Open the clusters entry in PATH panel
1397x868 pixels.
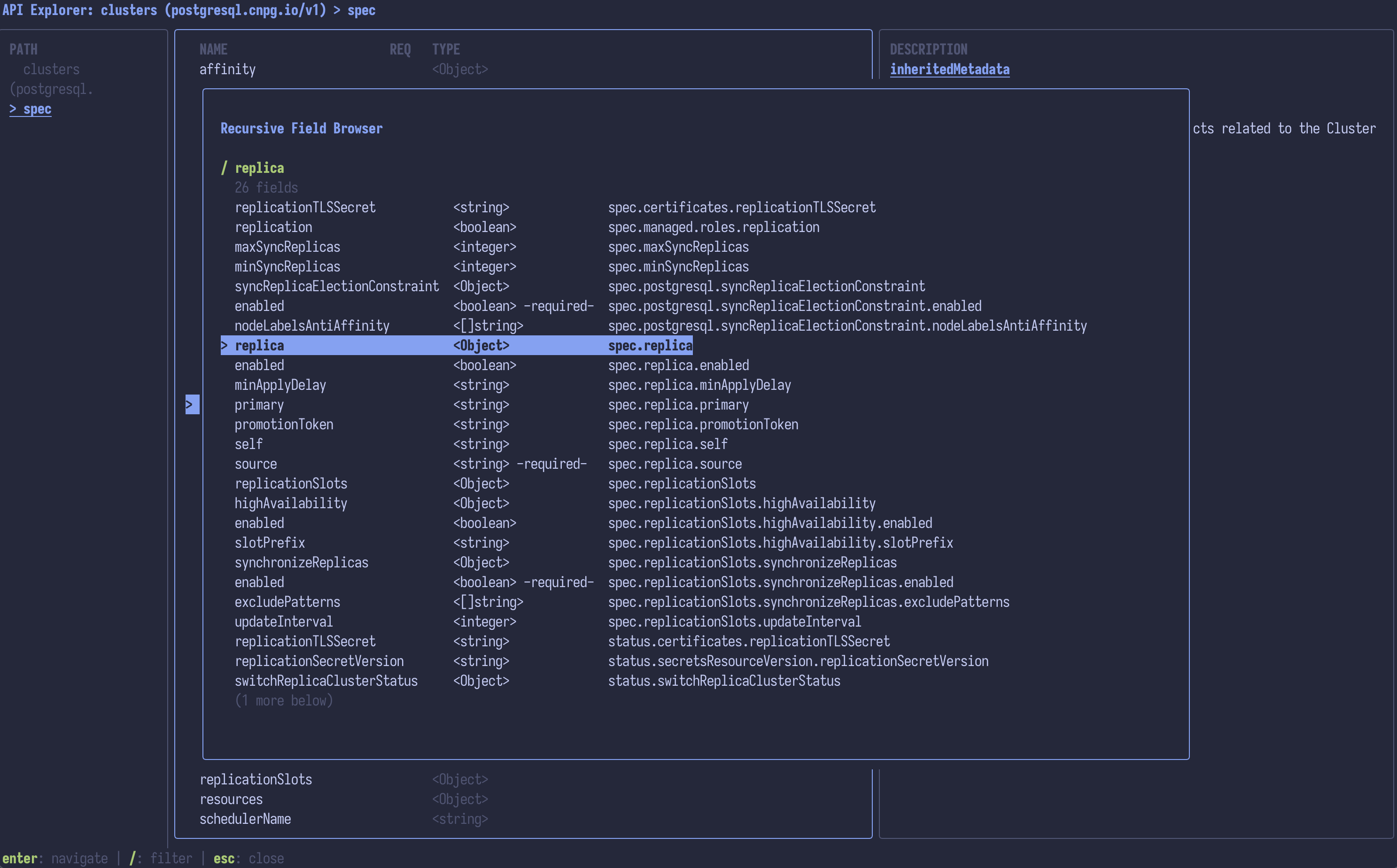[x=51, y=69]
